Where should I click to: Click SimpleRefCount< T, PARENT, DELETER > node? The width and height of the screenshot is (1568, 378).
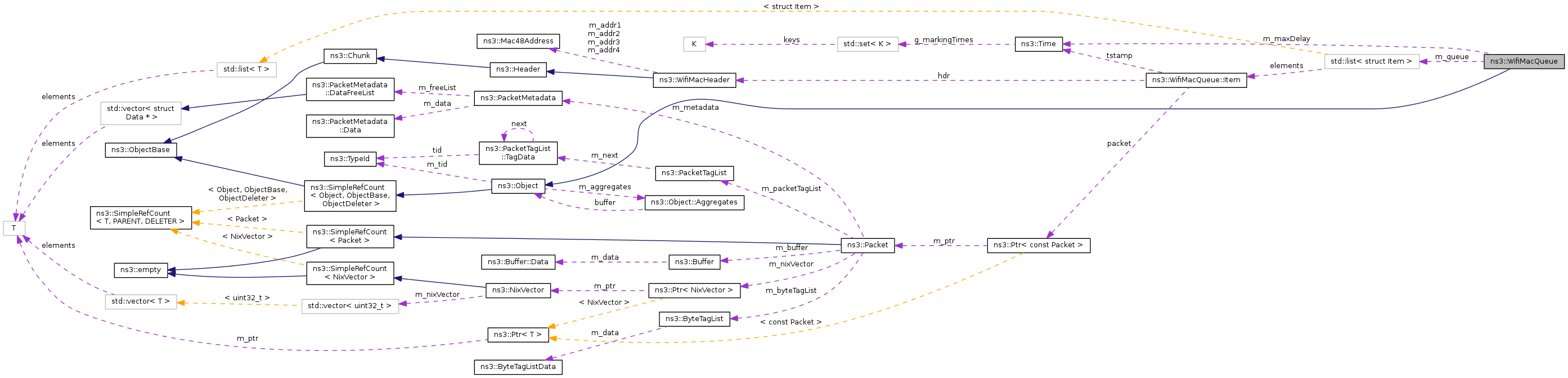(x=141, y=217)
